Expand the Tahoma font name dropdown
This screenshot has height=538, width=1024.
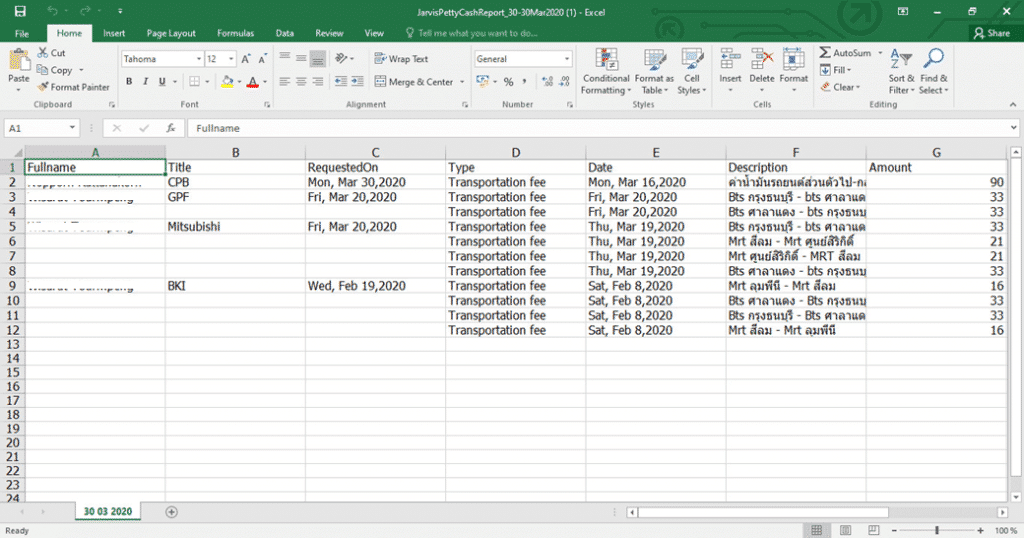[198, 59]
